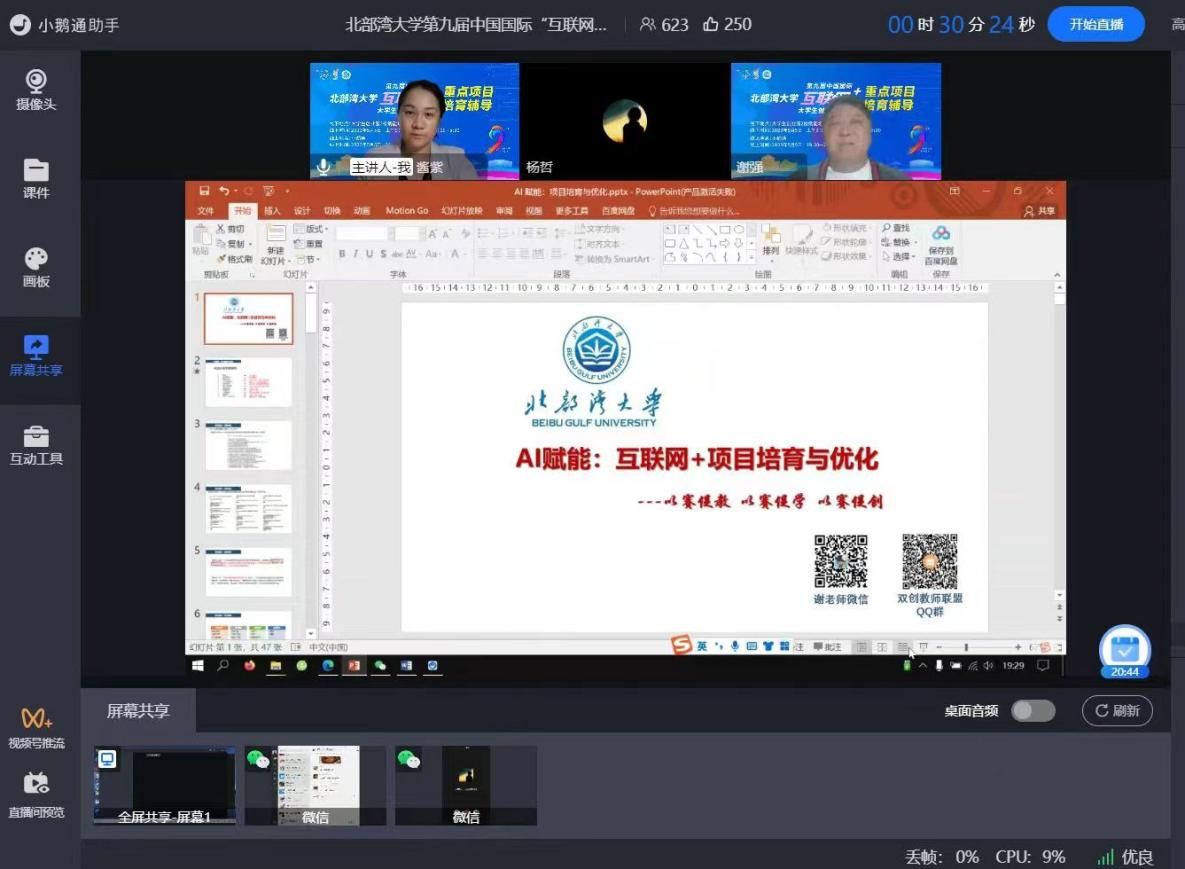Click the microphone icon on presenter video
This screenshot has height=869, width=1185.
pyautogui.click(x=323, y=166)
